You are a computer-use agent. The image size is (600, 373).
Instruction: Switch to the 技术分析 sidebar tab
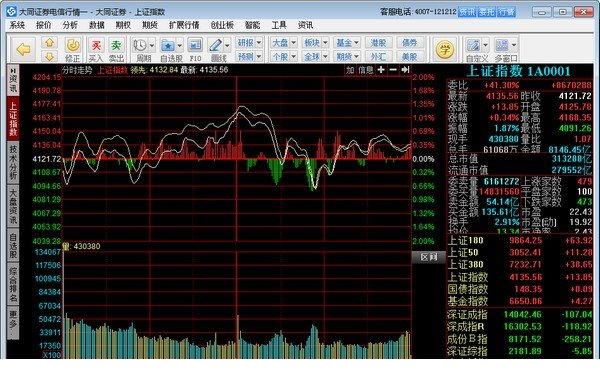point(13,162)
